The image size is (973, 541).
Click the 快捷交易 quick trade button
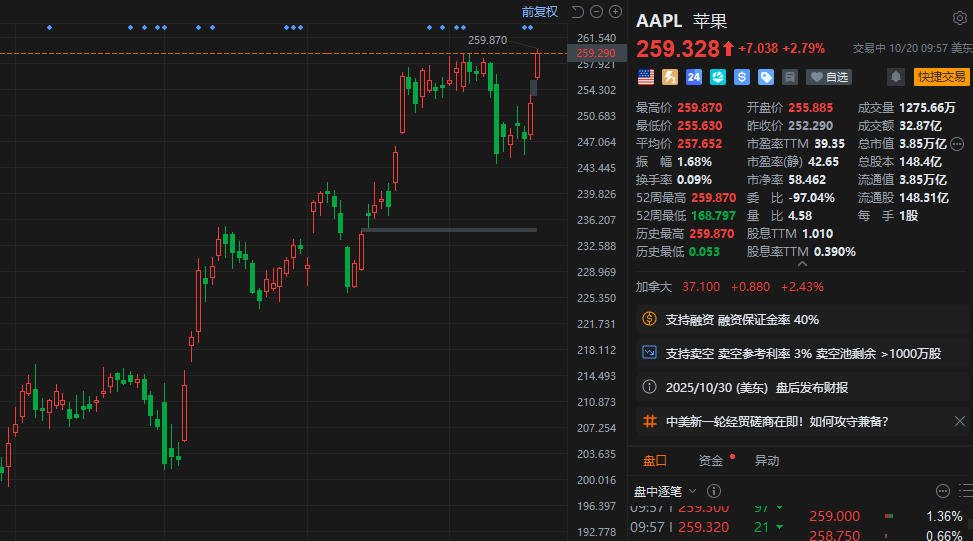point(942,76)
